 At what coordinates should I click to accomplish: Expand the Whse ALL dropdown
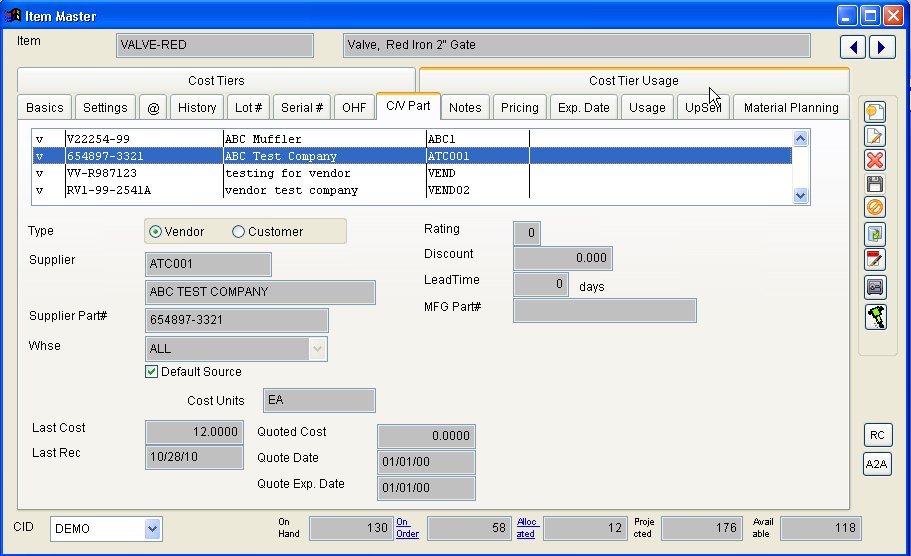click(318, 349)
